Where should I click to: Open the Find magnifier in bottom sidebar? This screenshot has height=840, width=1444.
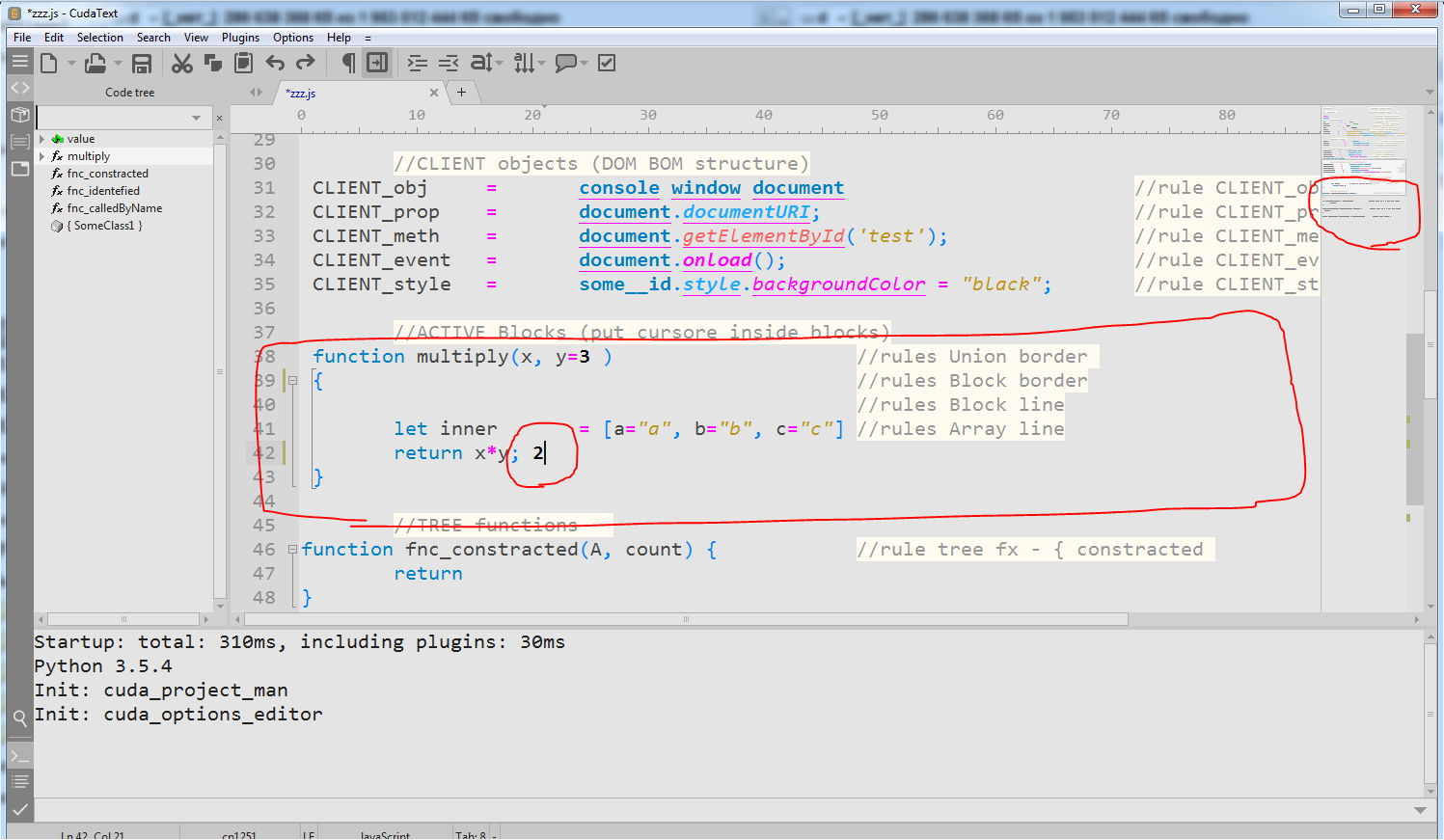tap(19, 718)
